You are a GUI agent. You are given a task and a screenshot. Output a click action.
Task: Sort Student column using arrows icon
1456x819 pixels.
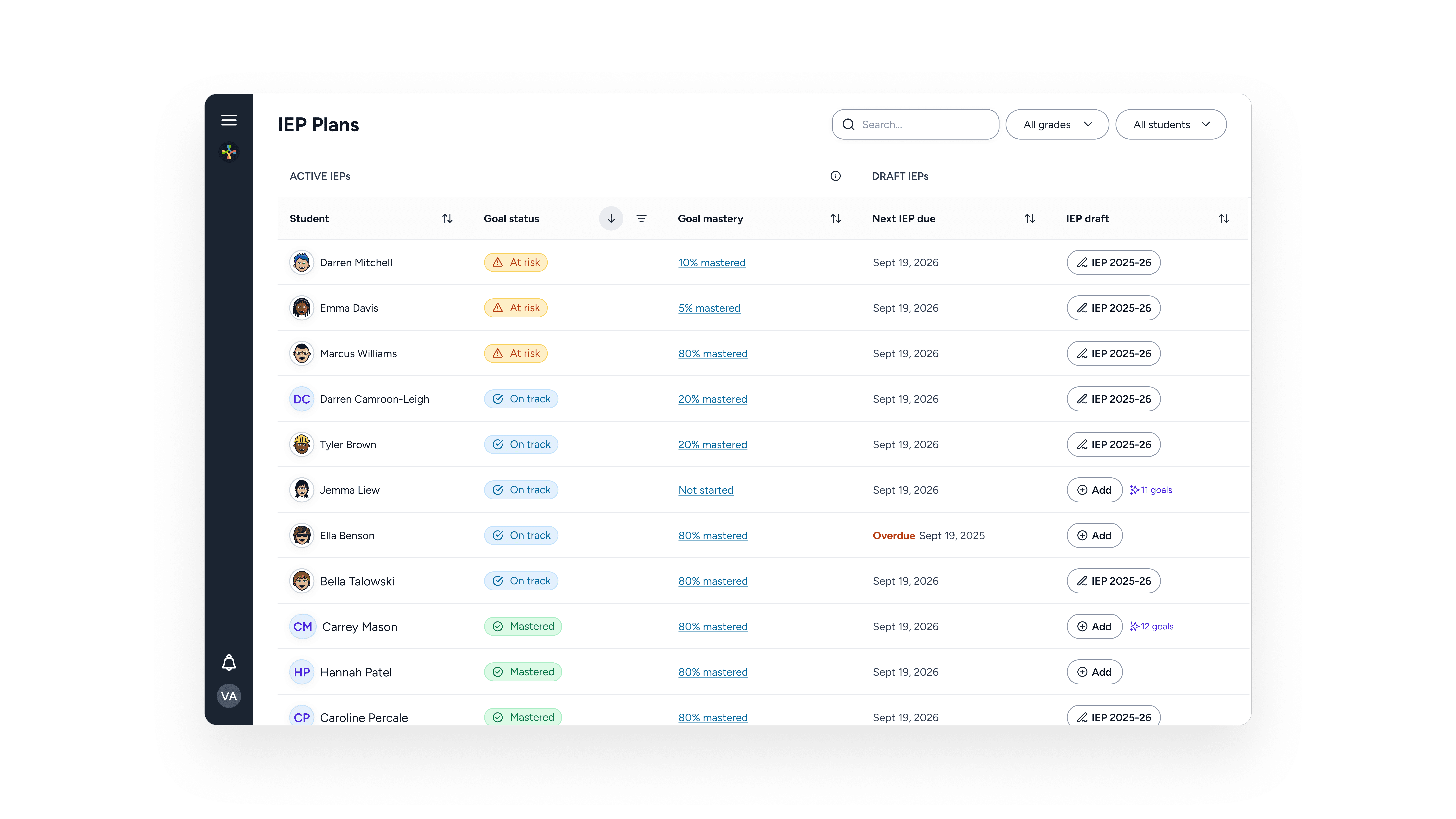coord(447,219)
